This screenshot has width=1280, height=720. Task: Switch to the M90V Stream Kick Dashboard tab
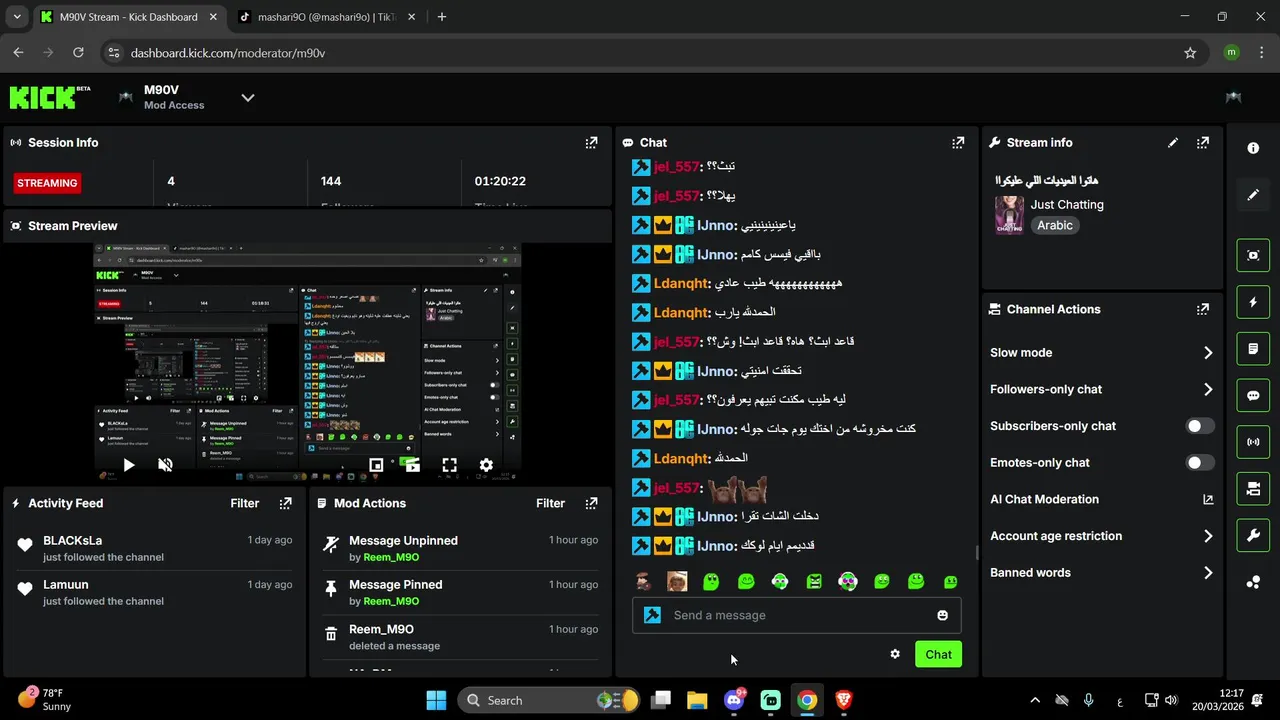pos(130,17)
